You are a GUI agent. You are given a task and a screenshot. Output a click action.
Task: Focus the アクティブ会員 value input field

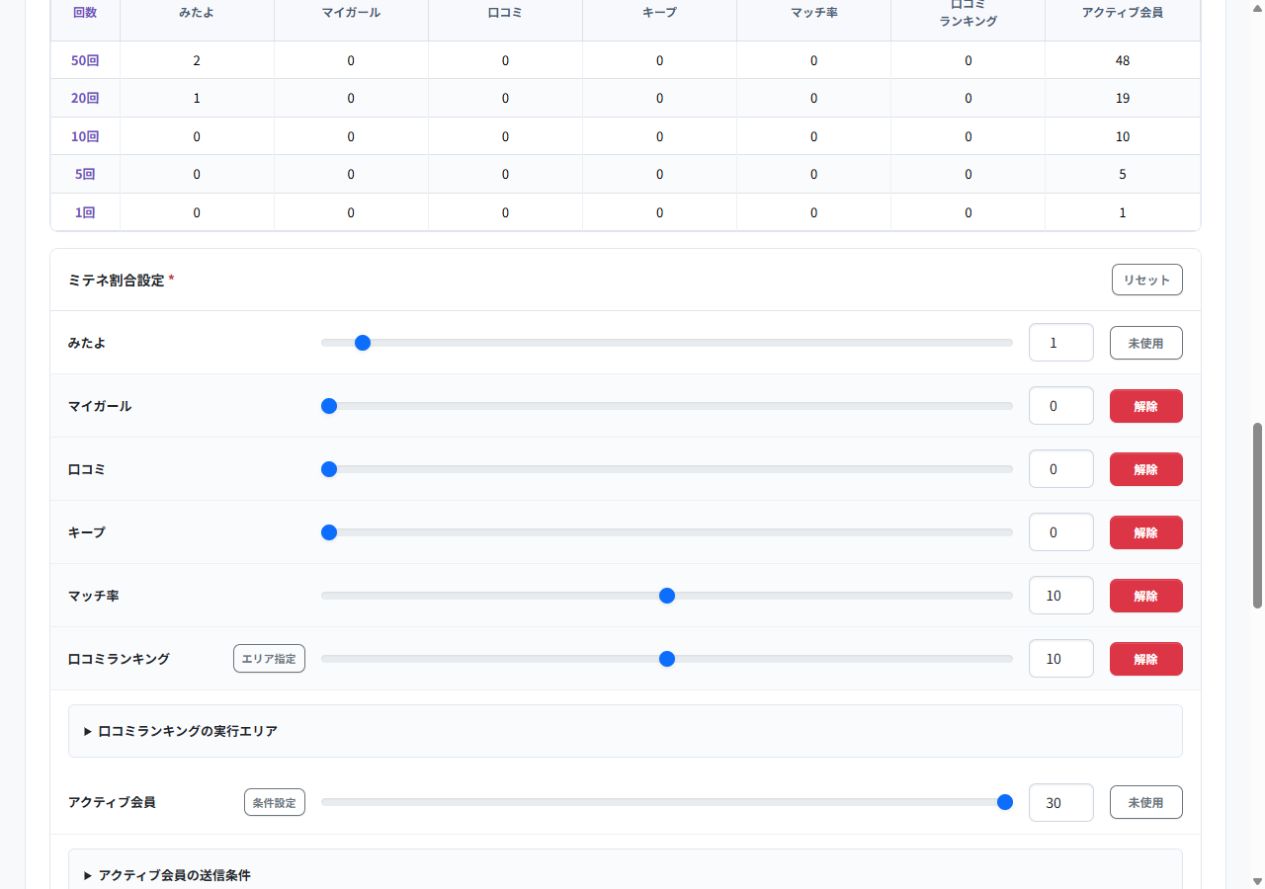click(x=1061, y=802)
